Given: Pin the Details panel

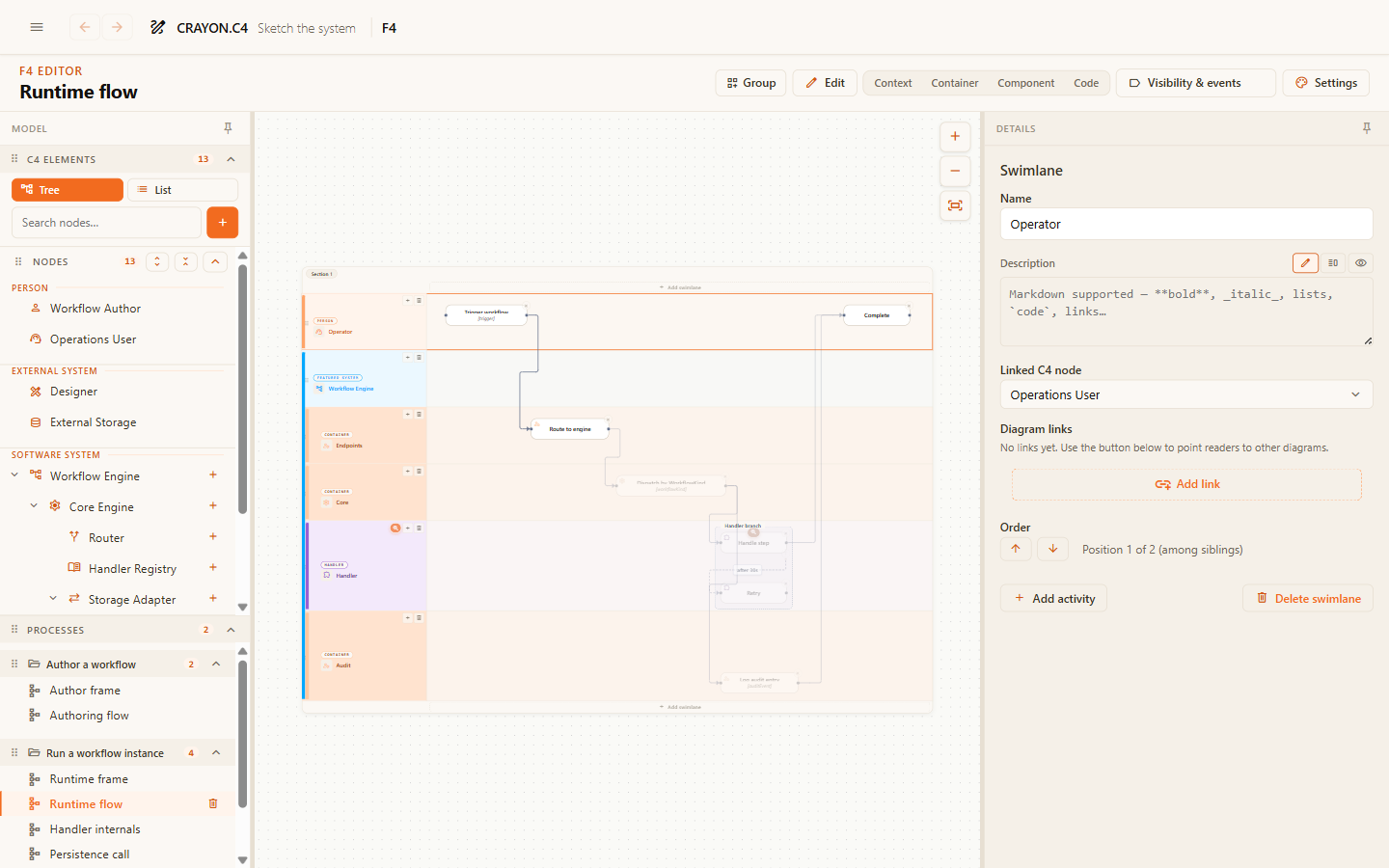Looking at the screenshot, I should tap(1366, 128).
